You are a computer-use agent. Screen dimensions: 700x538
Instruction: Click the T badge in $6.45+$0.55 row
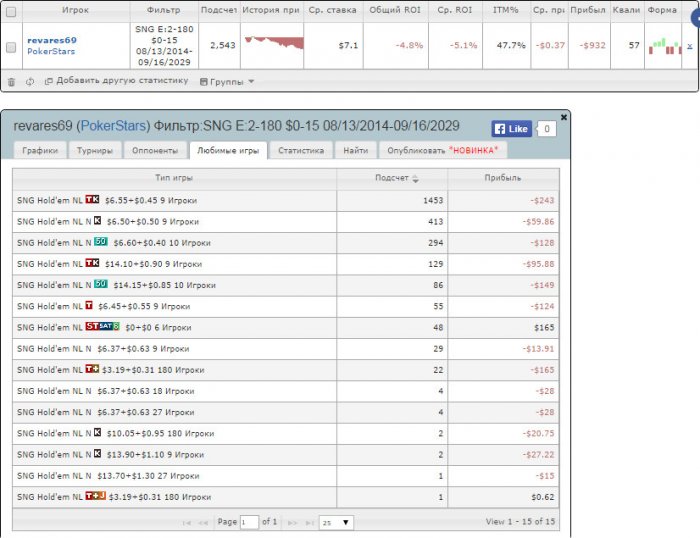click(89, 305)
